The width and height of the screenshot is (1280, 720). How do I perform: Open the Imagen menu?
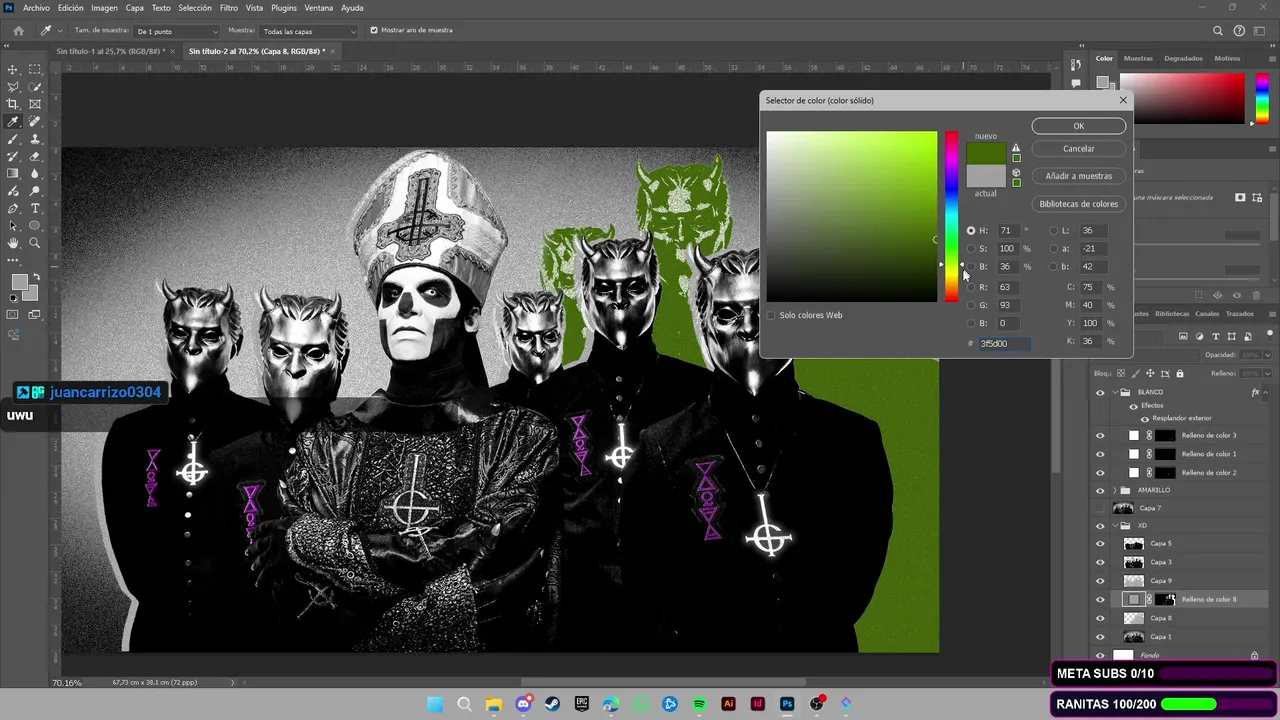(x=104, y=8)
